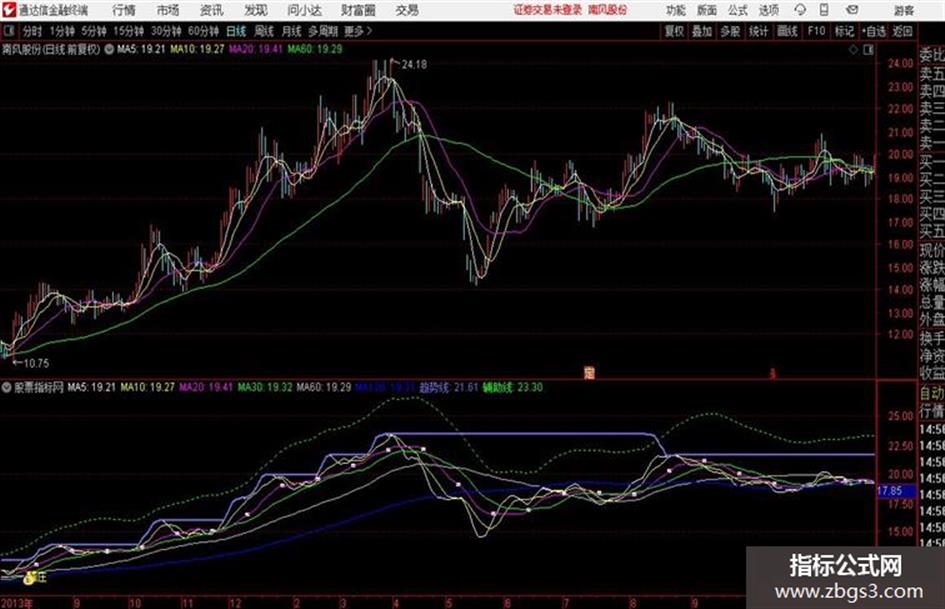
Task: Open the 公式 menu
Action: [x=737, y=10]
